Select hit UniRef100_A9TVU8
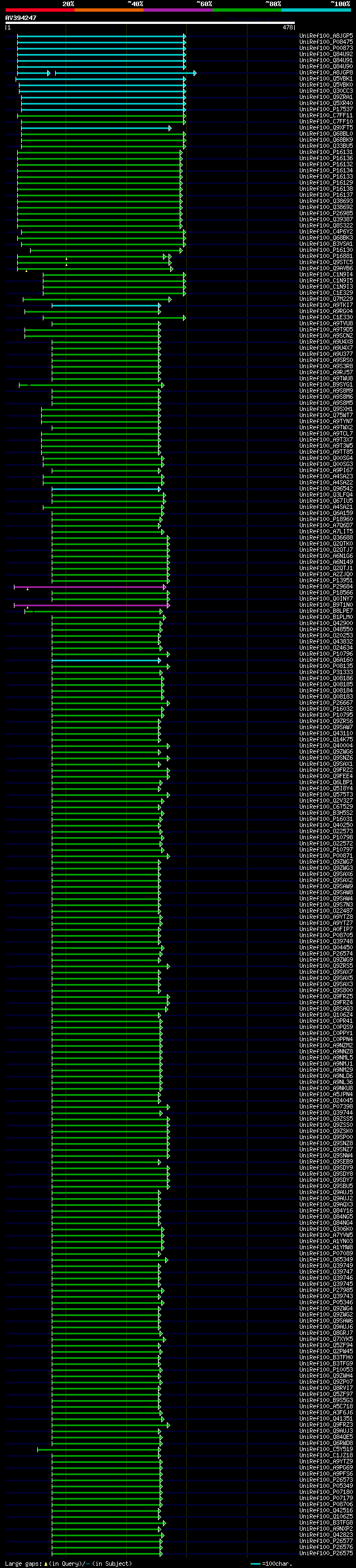This screenshot has height=1568, width=356. (326, 323)
